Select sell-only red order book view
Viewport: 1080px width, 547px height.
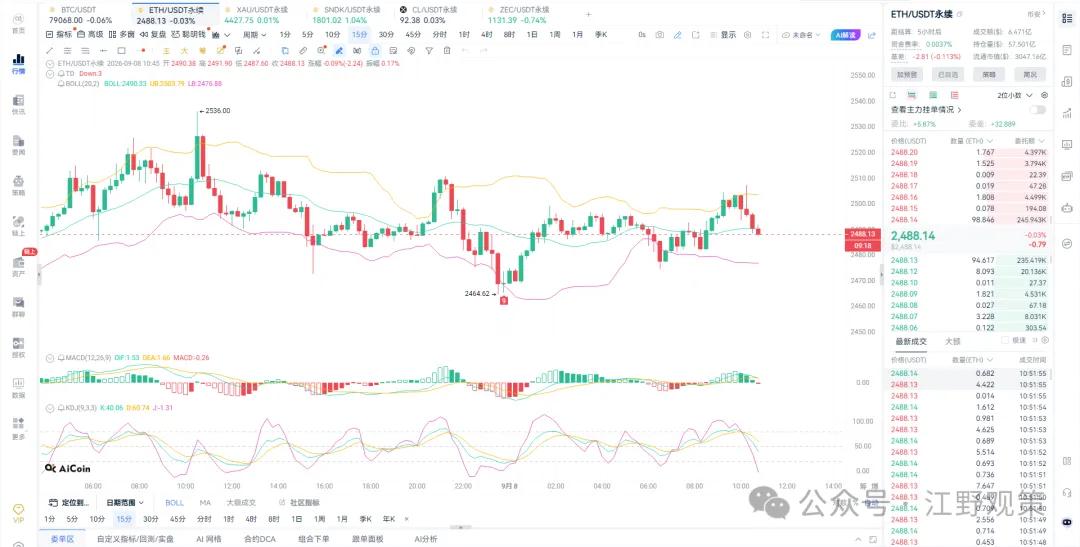click(954, 95)
